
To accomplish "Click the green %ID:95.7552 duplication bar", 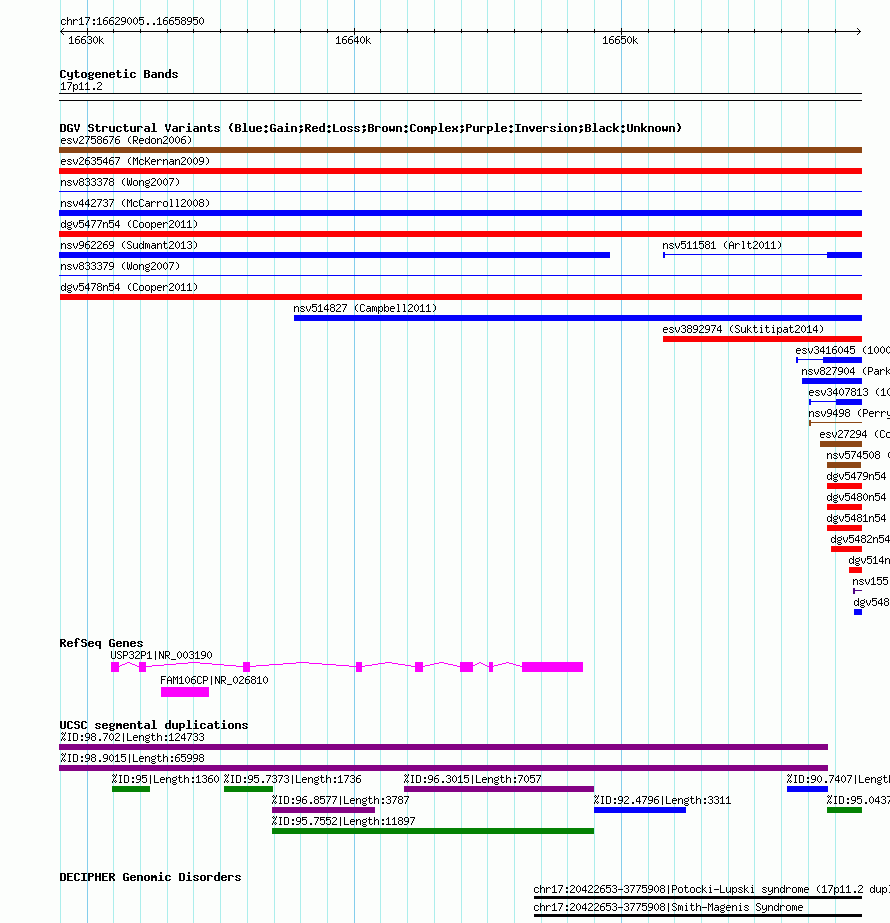I will [x=433, y=831].
